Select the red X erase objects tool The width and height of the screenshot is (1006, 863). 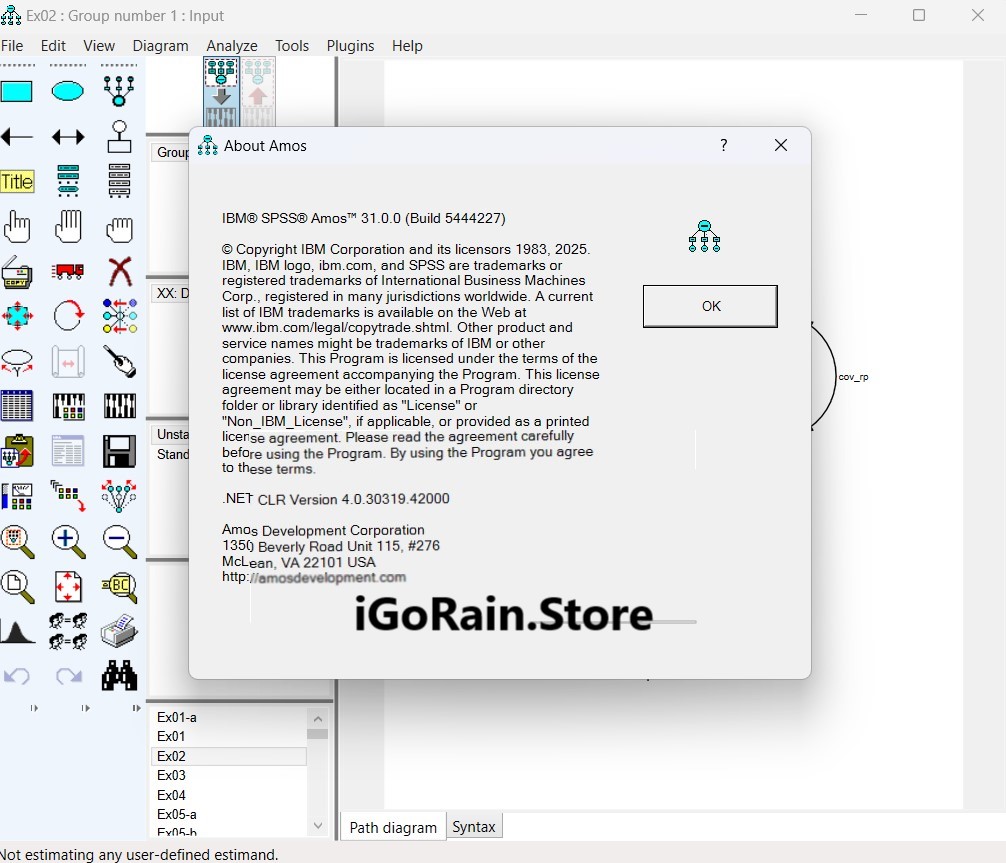(120, 271)
